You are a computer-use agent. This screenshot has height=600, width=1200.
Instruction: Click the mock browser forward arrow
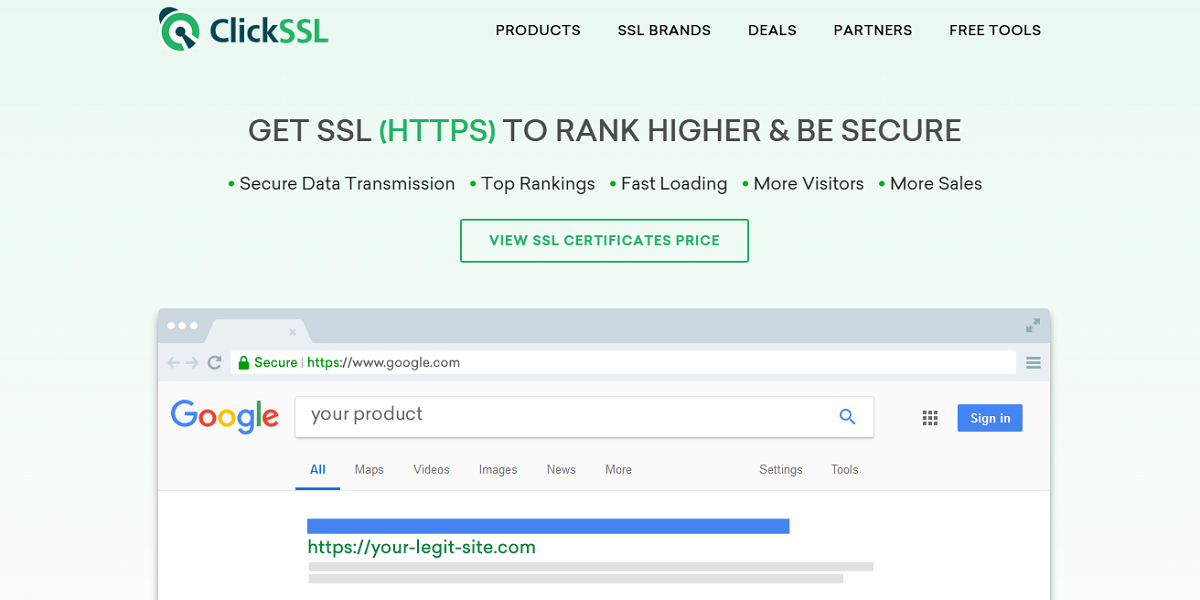[x=193, y=363]
